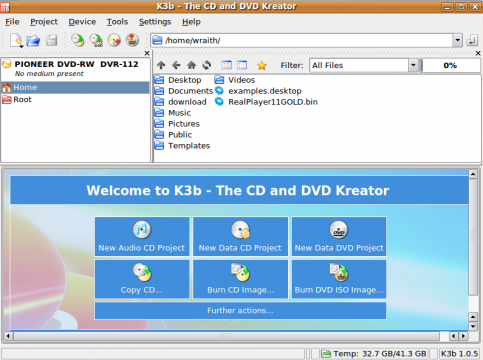This screenshot has height=360, width=483.
Task: Open Further actions... list
Action: pyautogui.click(x=240, y=311)
